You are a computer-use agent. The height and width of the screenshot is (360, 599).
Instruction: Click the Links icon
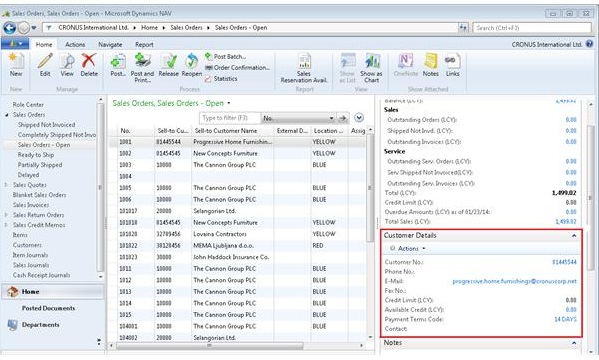coord(452,65)
